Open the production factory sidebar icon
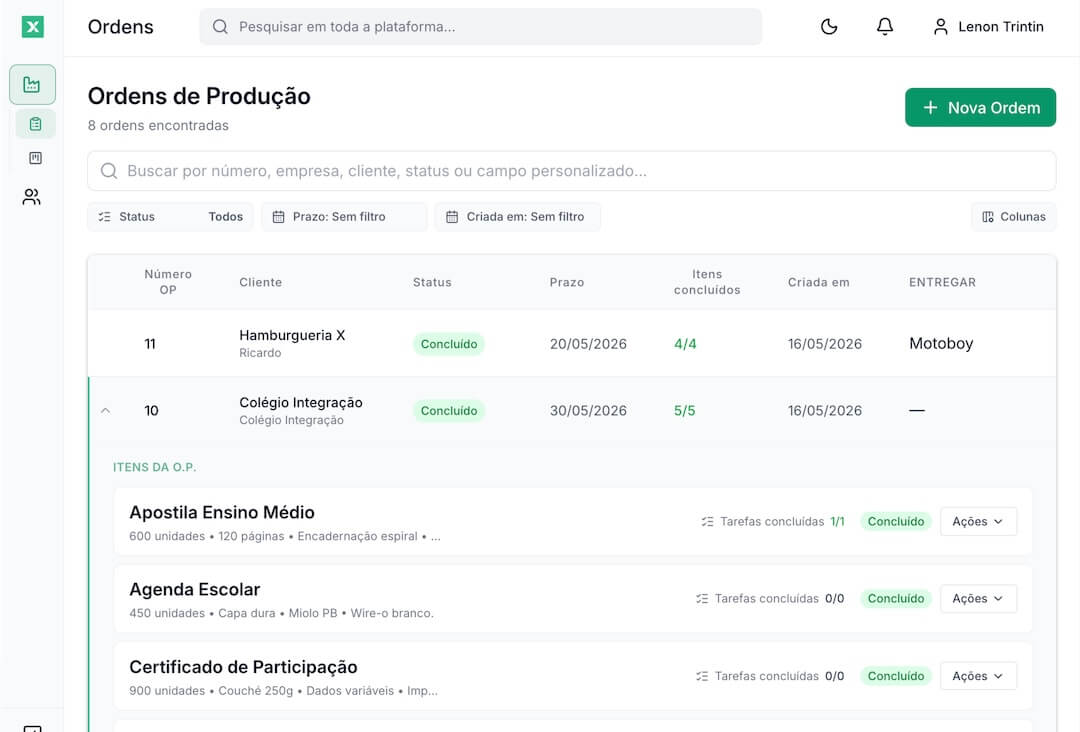1080x732 pixels. 32,85
